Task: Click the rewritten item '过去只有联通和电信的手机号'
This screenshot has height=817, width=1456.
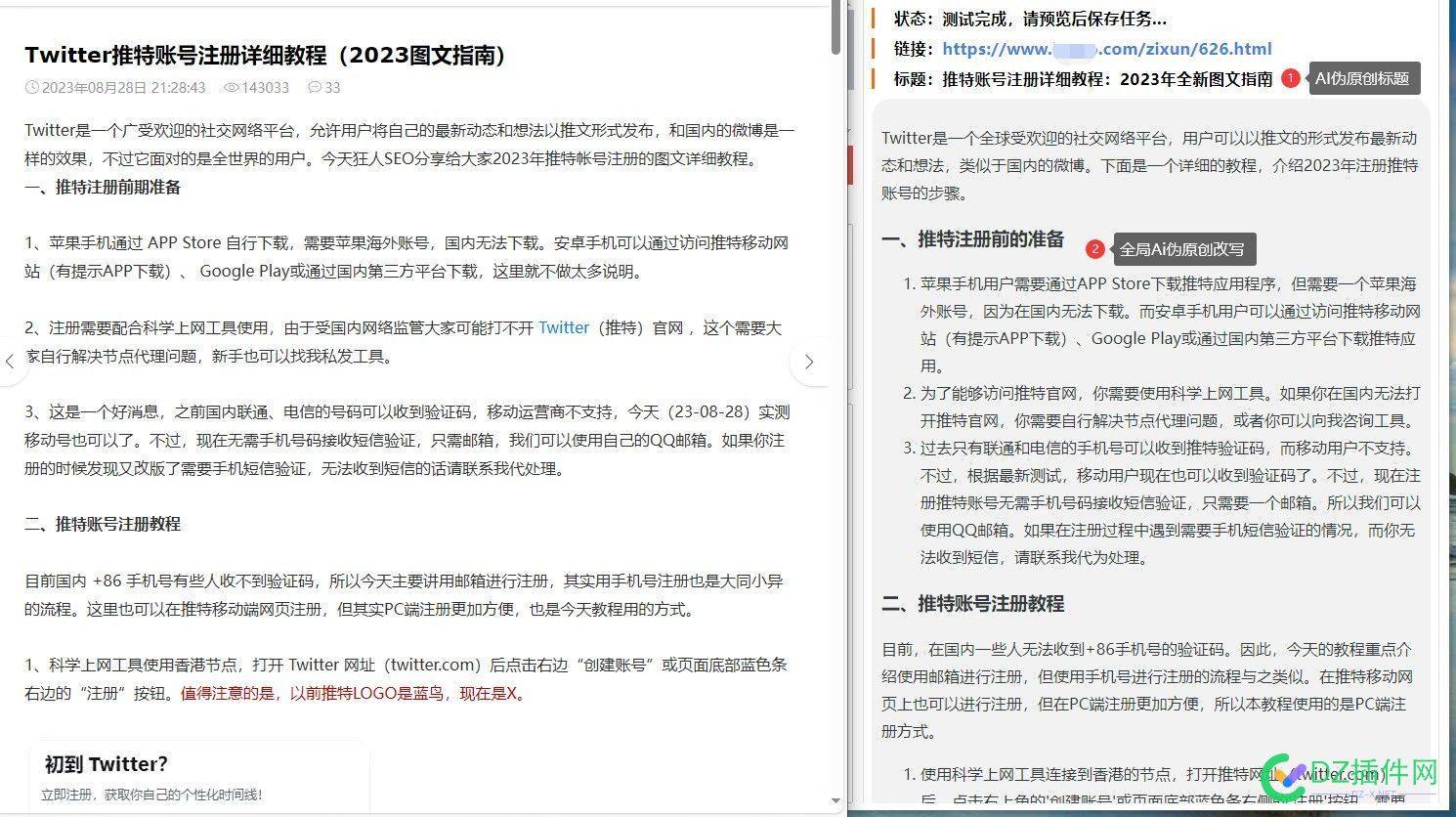Action: [1170, 503]
